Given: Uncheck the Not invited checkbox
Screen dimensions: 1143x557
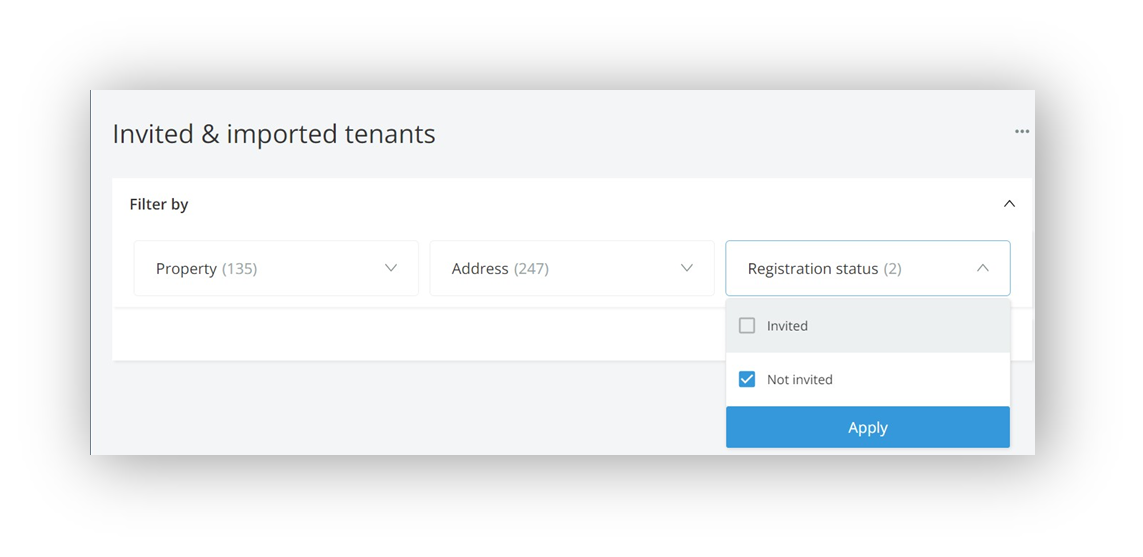Looking at the screenshot, I should (x=746, y=379).
